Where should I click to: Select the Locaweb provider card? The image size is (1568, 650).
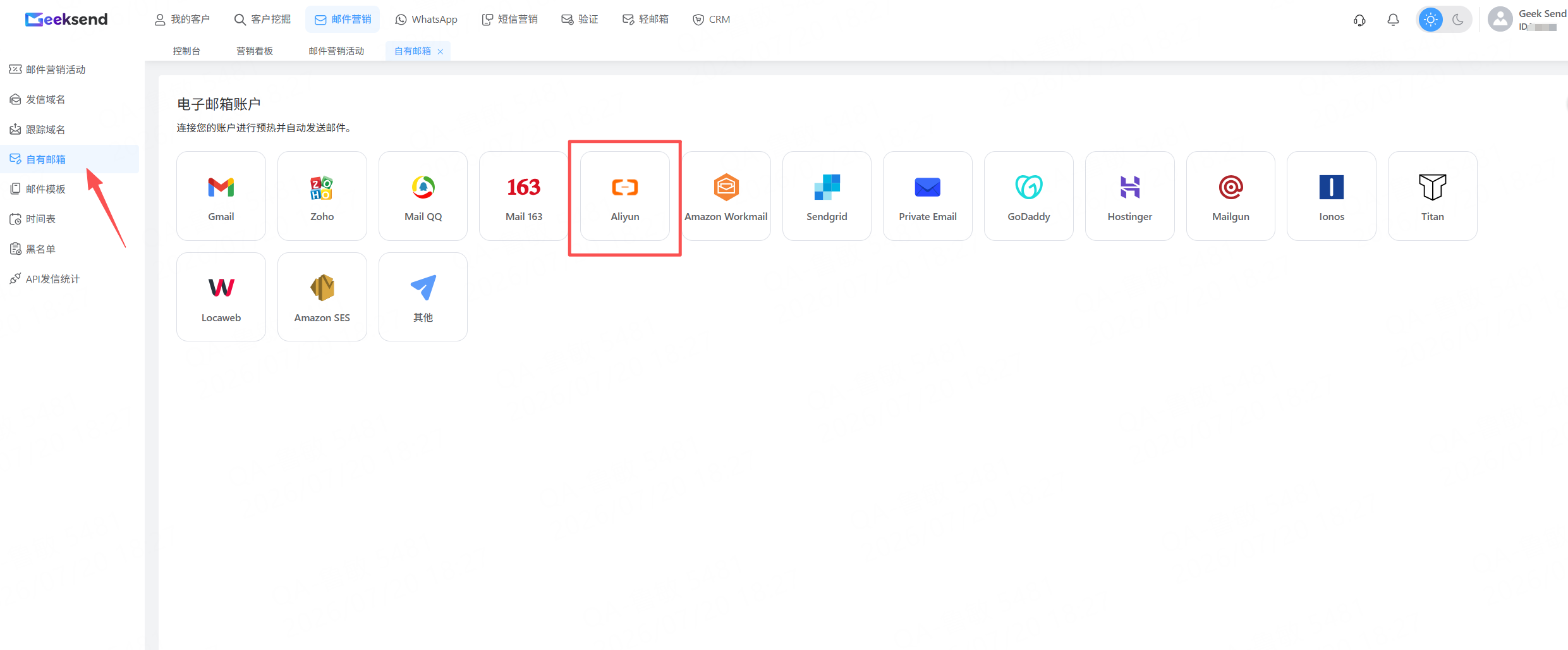(221, 297)
